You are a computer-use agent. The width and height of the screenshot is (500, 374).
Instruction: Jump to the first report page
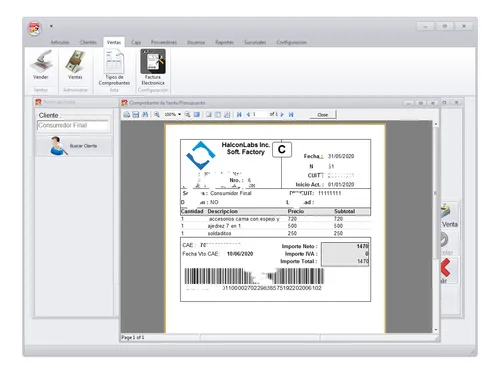point(239,115)
